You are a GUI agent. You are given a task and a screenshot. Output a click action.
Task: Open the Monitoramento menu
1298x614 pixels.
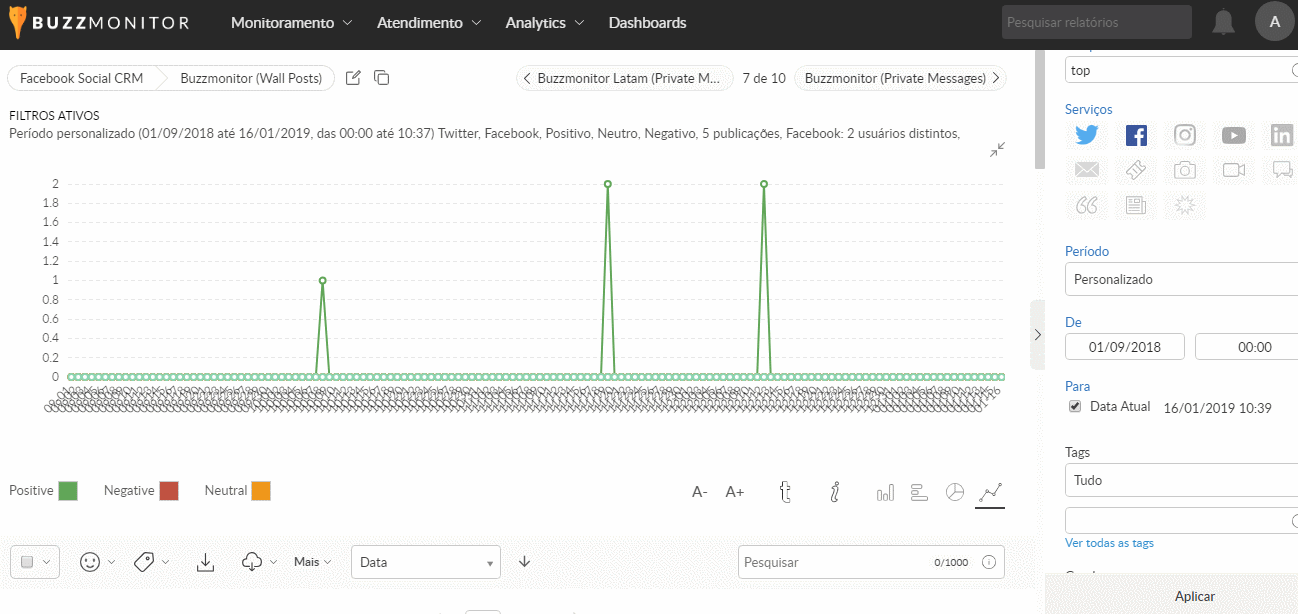(x=291, y=22)
